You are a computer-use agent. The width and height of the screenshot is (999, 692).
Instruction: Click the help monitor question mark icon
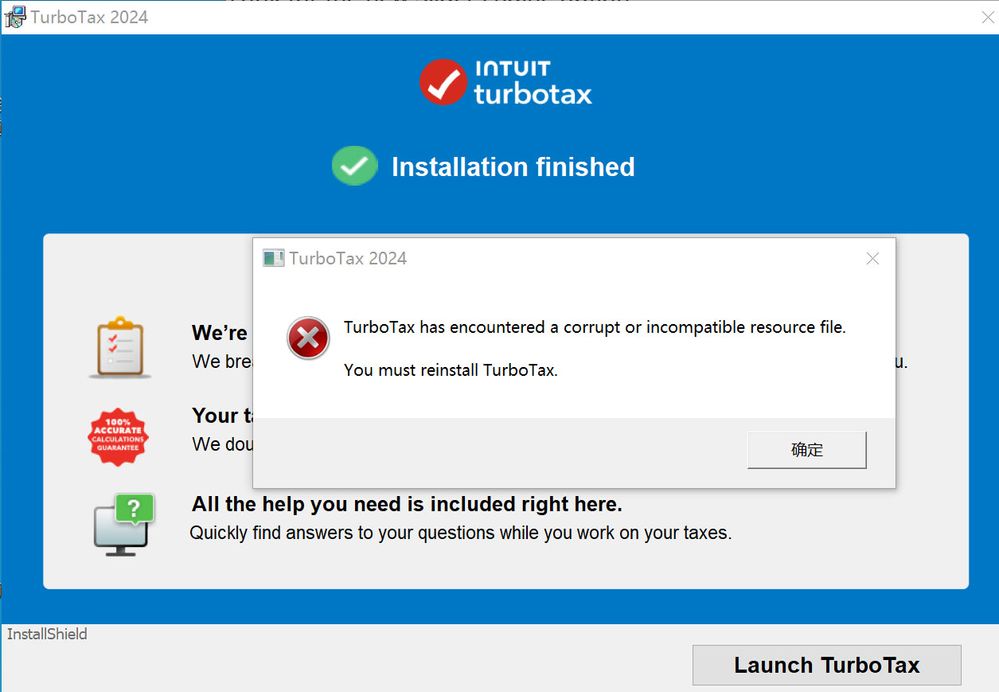point(123,523)
